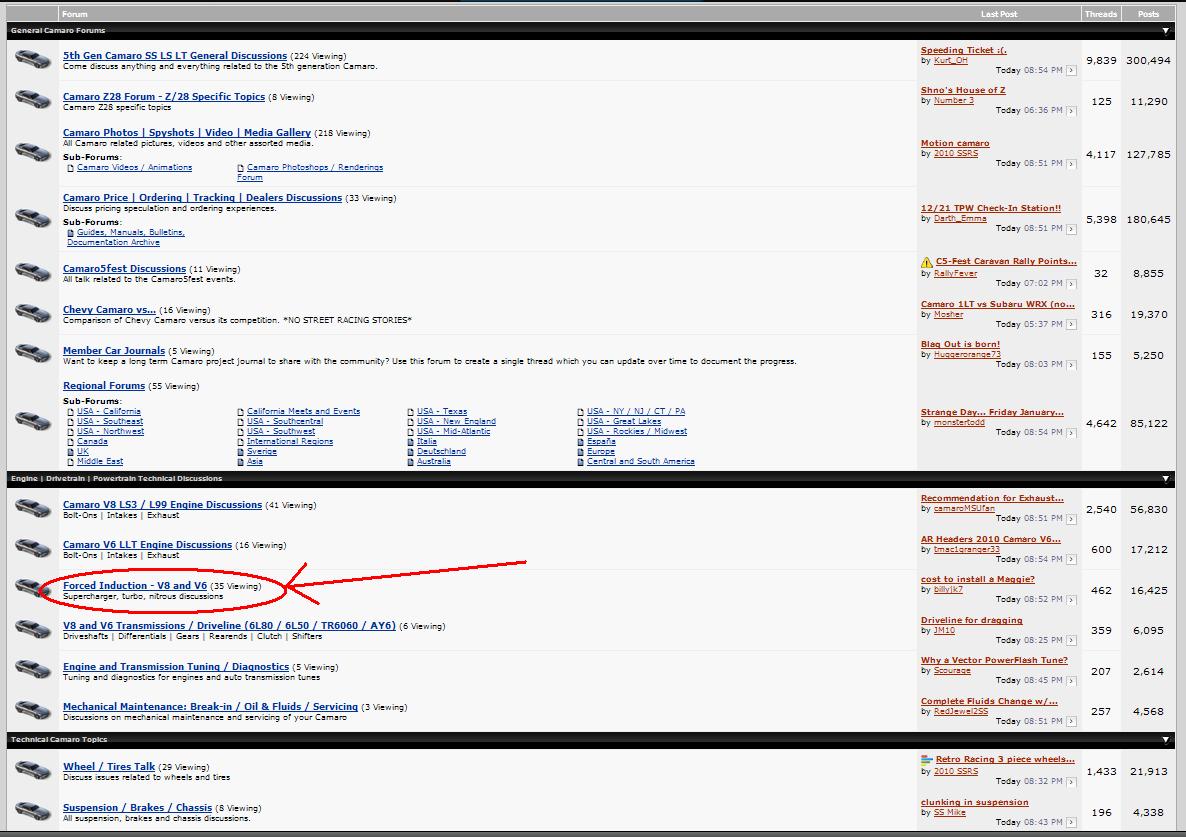1186x837 pixels.
Task: Collapse the Engine | Drivetrain | Powertrain section
Action: pos(1166,478)
